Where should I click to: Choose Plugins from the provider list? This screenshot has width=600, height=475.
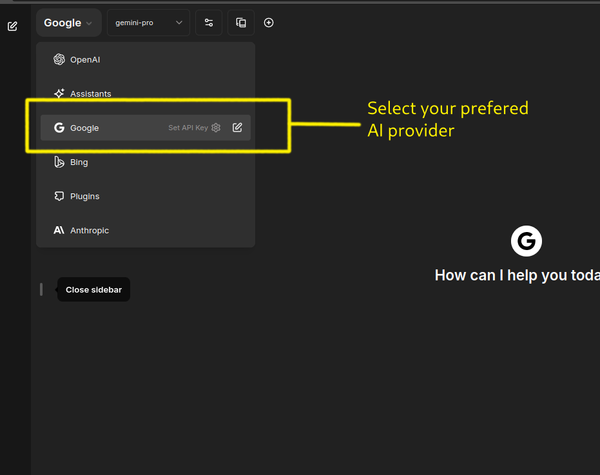[84, 196]
